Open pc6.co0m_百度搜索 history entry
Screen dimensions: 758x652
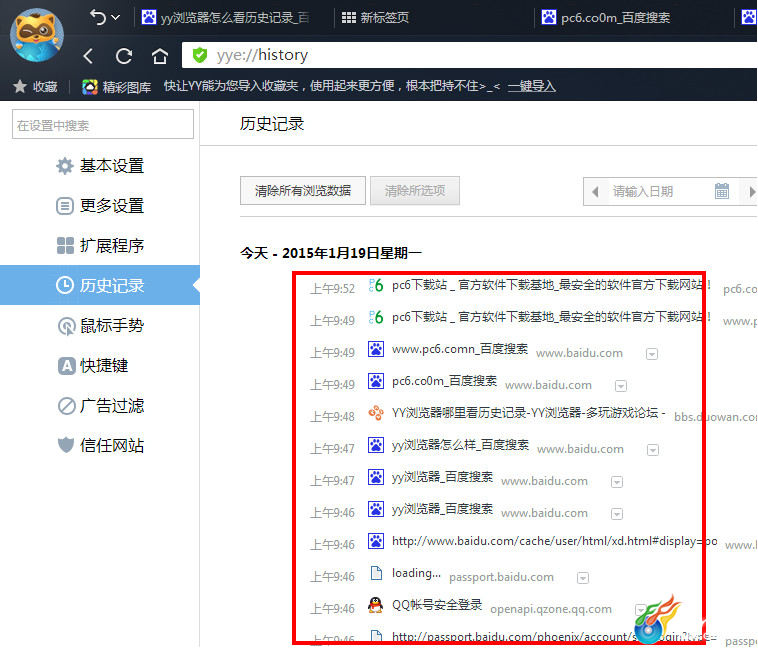pos(444,381)
